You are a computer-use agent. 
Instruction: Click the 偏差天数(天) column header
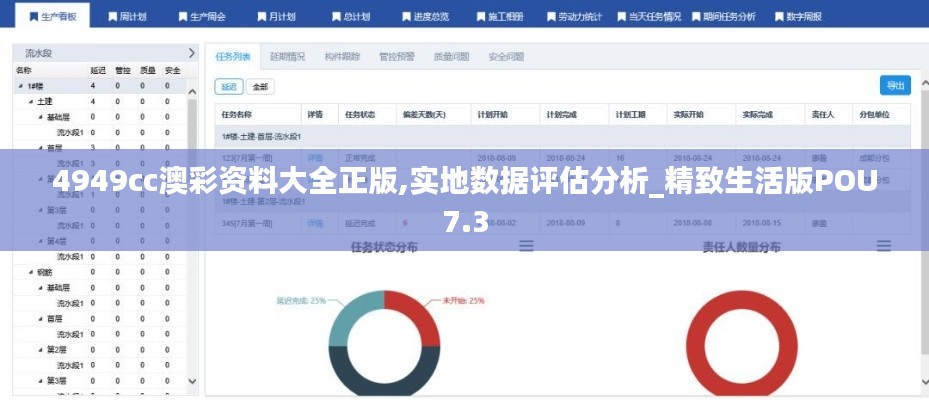433,114
